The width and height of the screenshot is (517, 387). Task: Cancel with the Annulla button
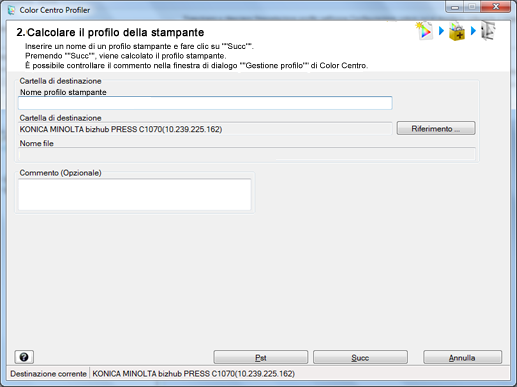[x=462, y=357]
